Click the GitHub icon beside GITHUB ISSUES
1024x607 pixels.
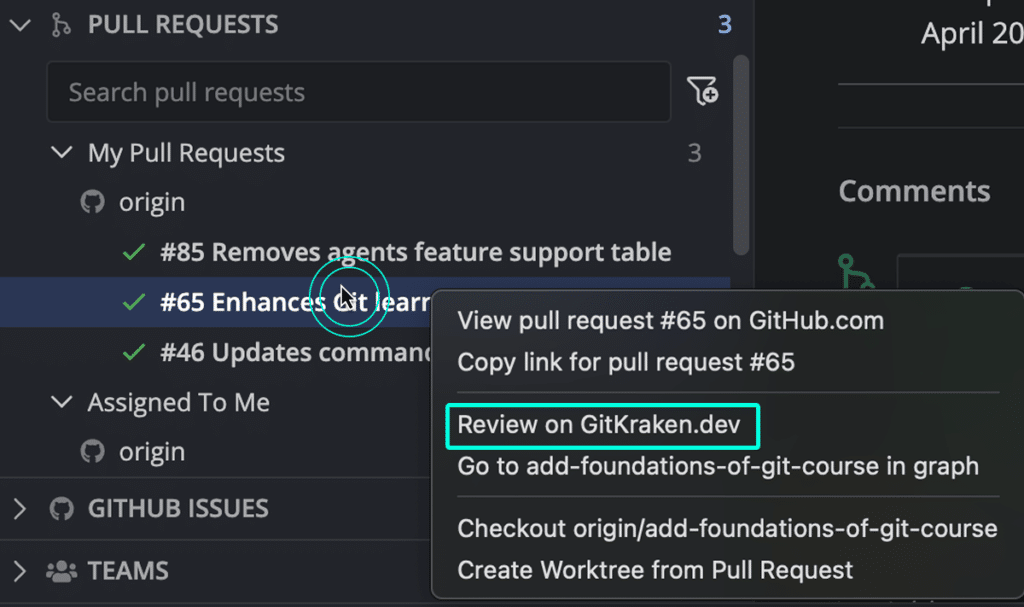coord(62,508)
